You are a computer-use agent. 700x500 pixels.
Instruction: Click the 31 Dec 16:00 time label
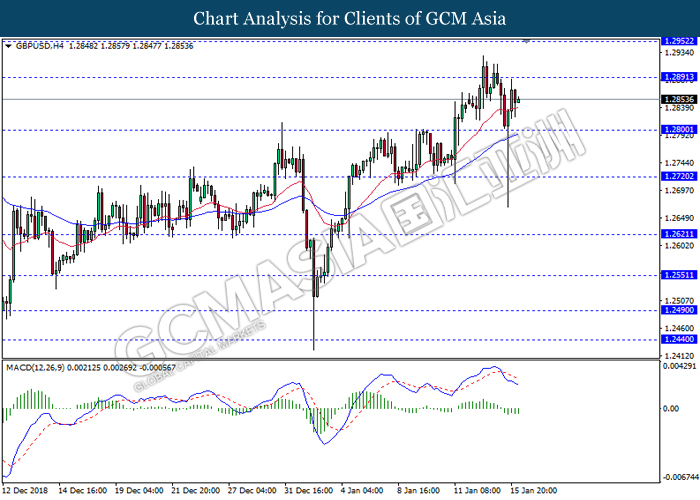tap(309, 491)
